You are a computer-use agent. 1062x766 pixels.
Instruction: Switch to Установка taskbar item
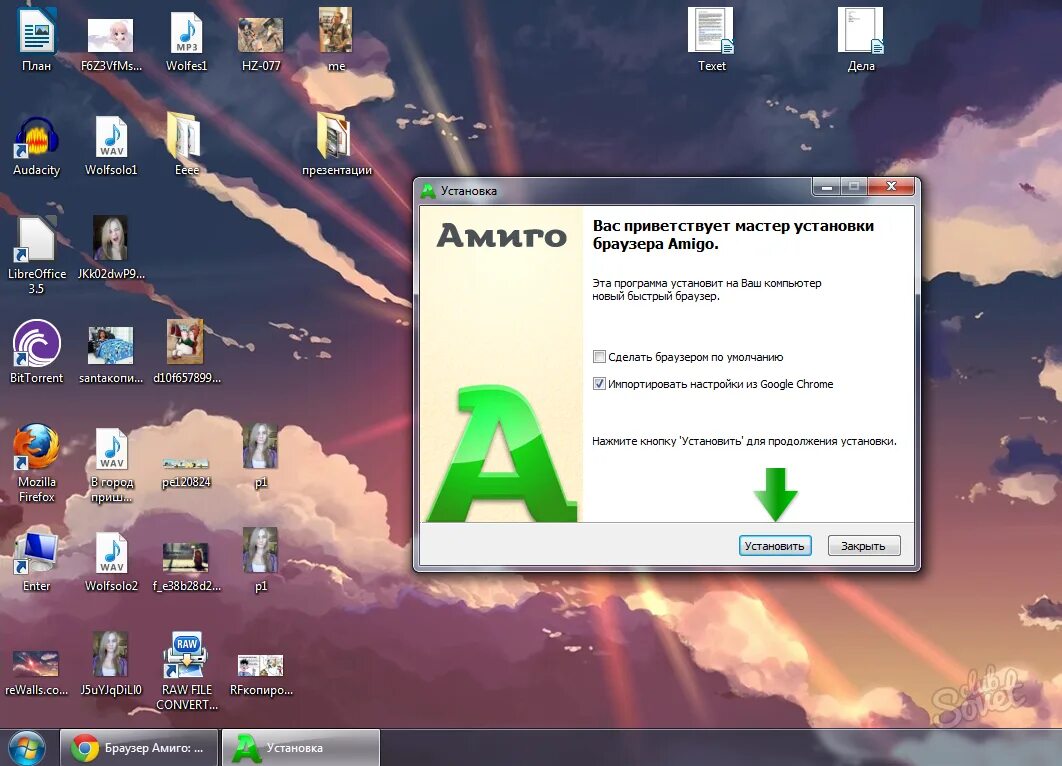[301, 748]
